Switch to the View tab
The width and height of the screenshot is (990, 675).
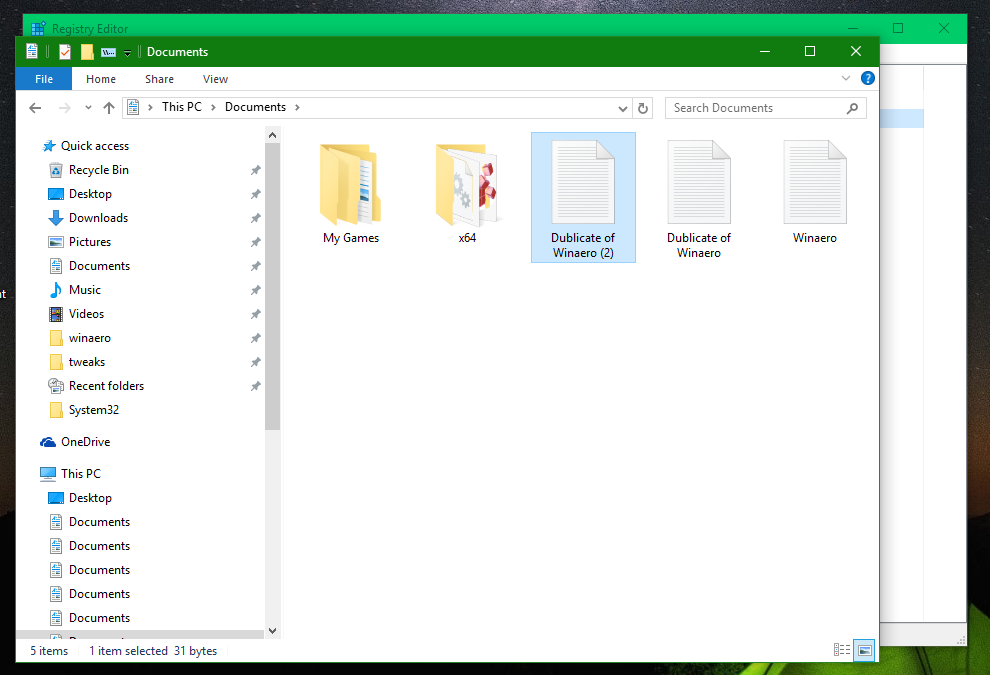(215, 78)
